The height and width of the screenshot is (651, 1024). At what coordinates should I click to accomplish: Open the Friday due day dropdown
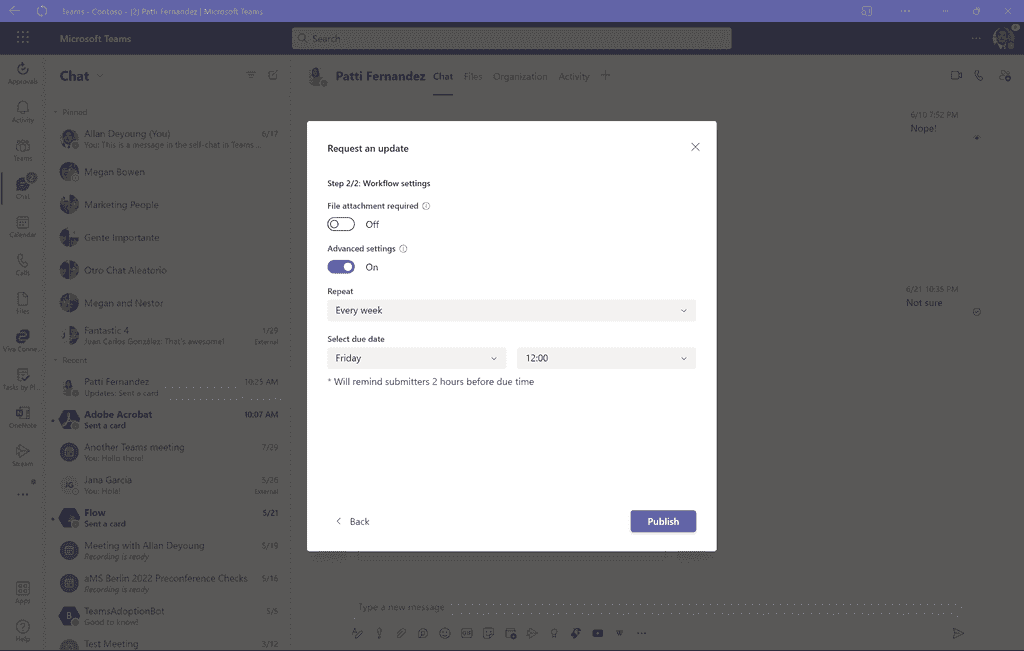(417, 358)
